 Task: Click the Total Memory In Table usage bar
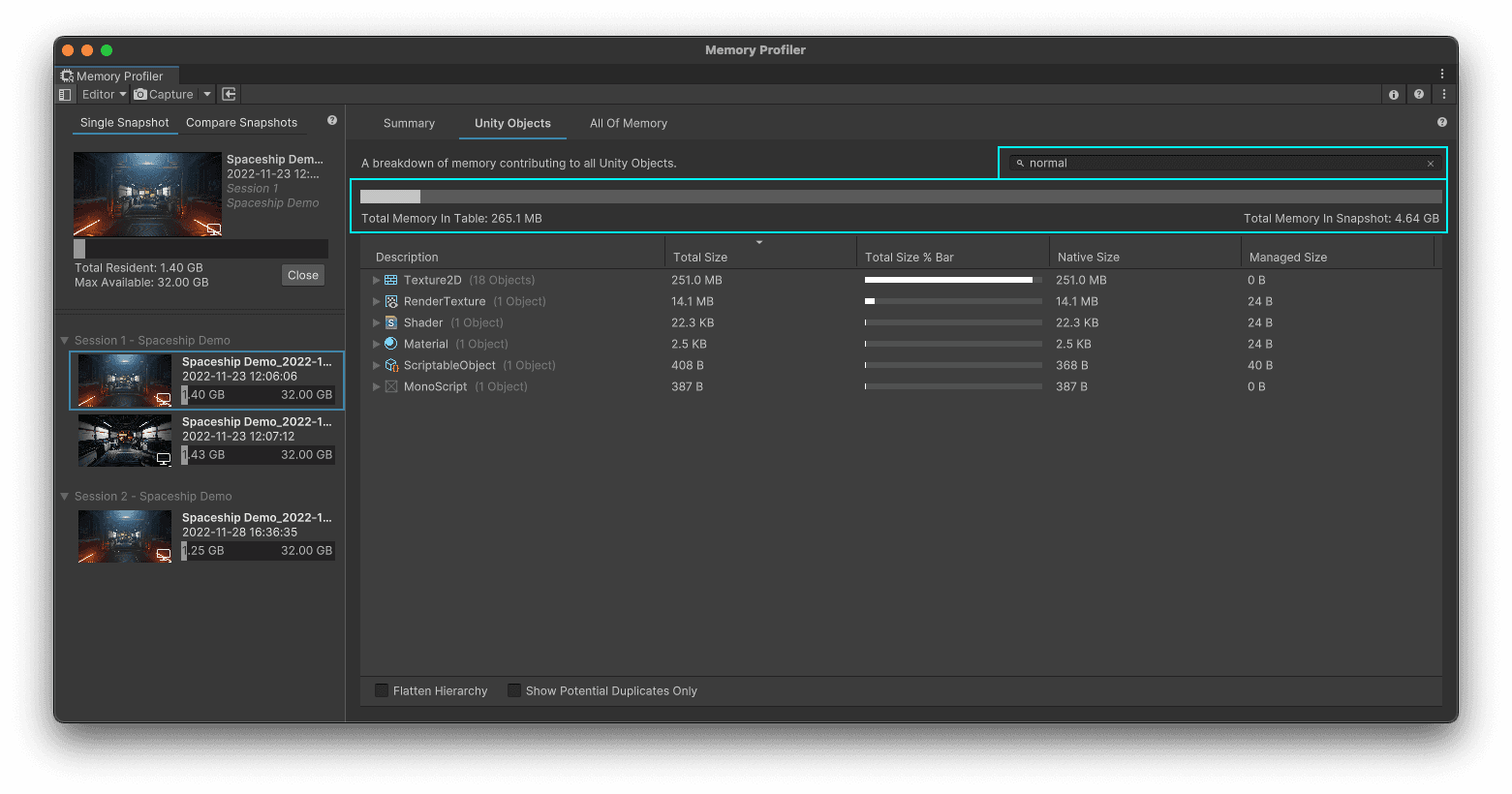901,197
